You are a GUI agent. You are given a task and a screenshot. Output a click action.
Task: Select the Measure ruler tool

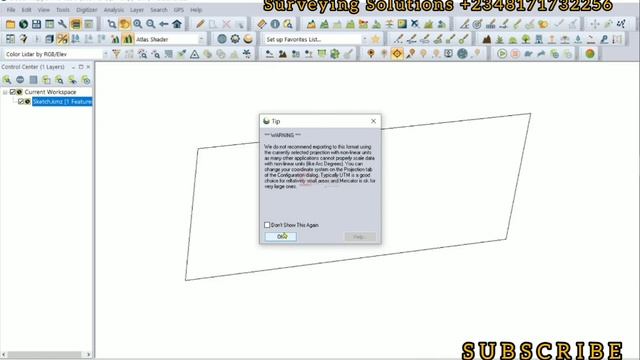(262, 24)
